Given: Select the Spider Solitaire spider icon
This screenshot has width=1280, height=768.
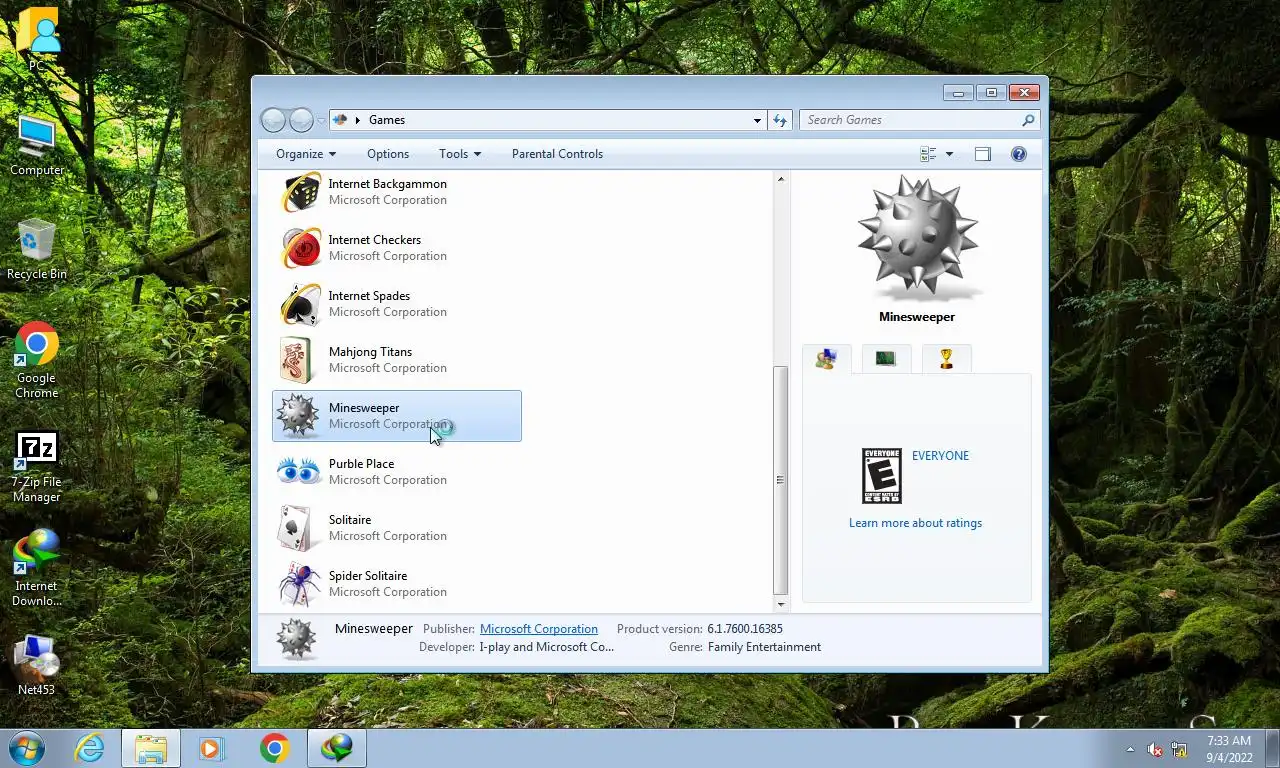Looking at the screenshot, I should tap(299, 584).
